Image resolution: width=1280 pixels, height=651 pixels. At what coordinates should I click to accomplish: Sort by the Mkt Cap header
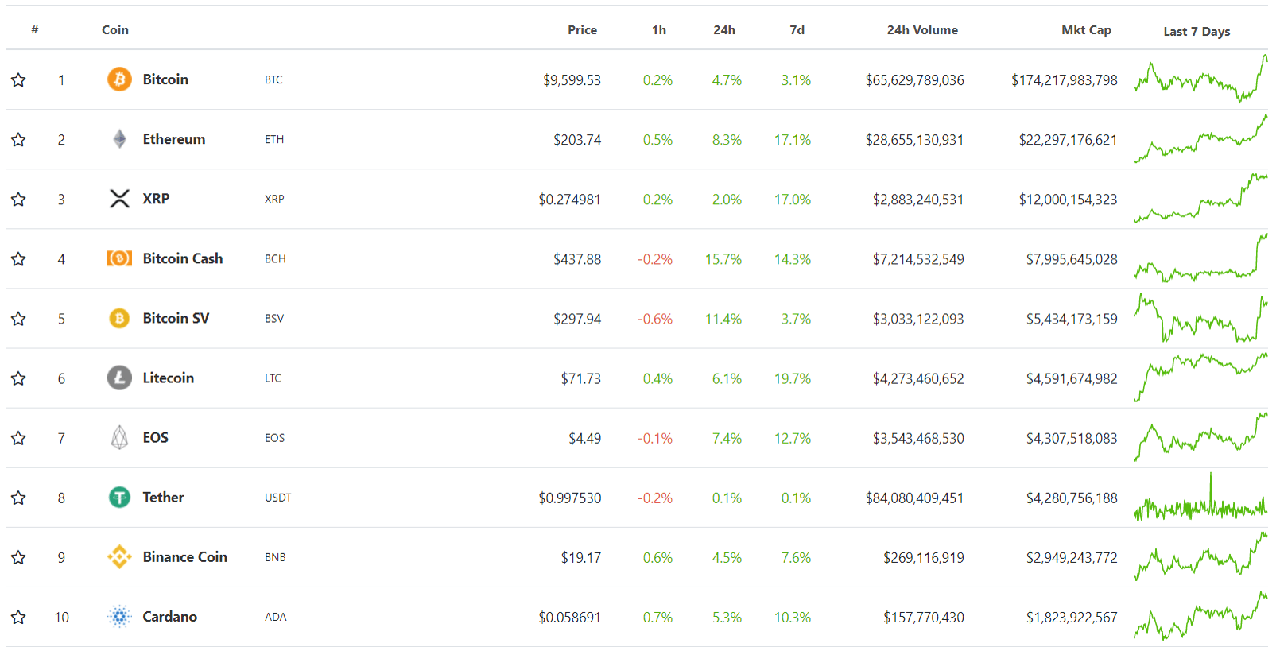point(1086,30)
